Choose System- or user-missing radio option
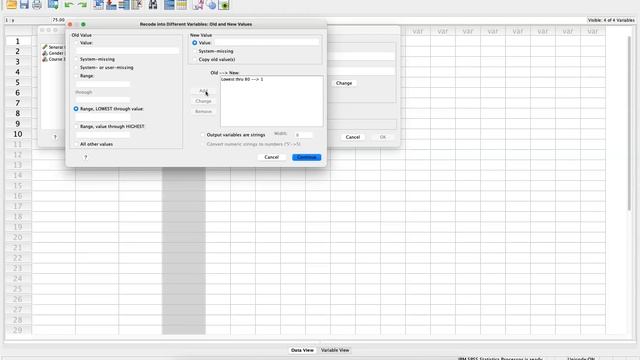This screenshot has width=640, height=360. pyautogui.click(x=76, y=67)
